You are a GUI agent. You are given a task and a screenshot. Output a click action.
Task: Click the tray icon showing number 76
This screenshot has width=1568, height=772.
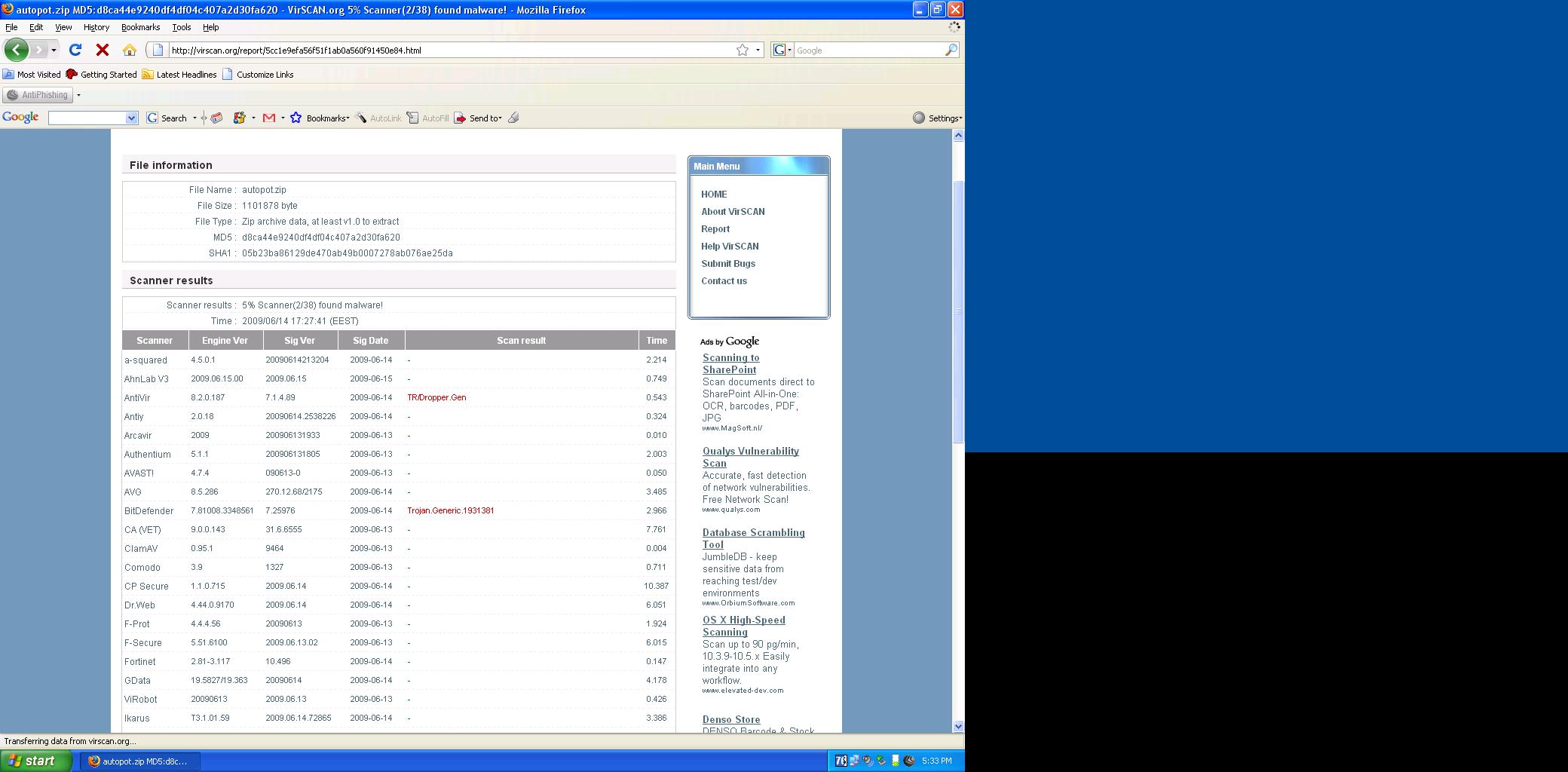pos(841,761)
